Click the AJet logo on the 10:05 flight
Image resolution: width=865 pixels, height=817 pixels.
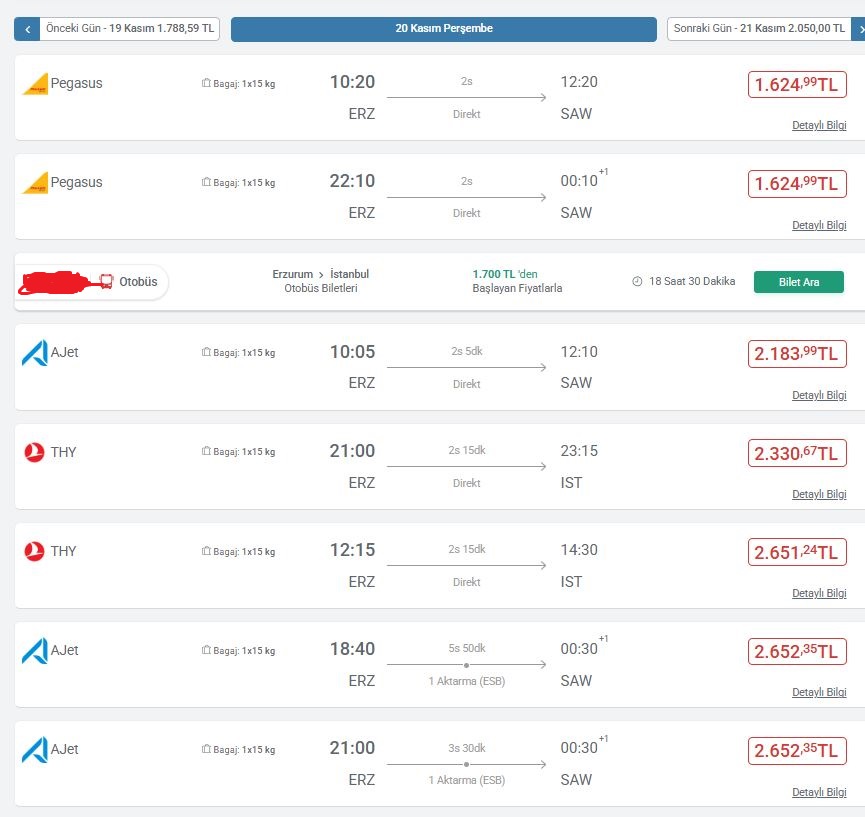(x=35, y=353)
